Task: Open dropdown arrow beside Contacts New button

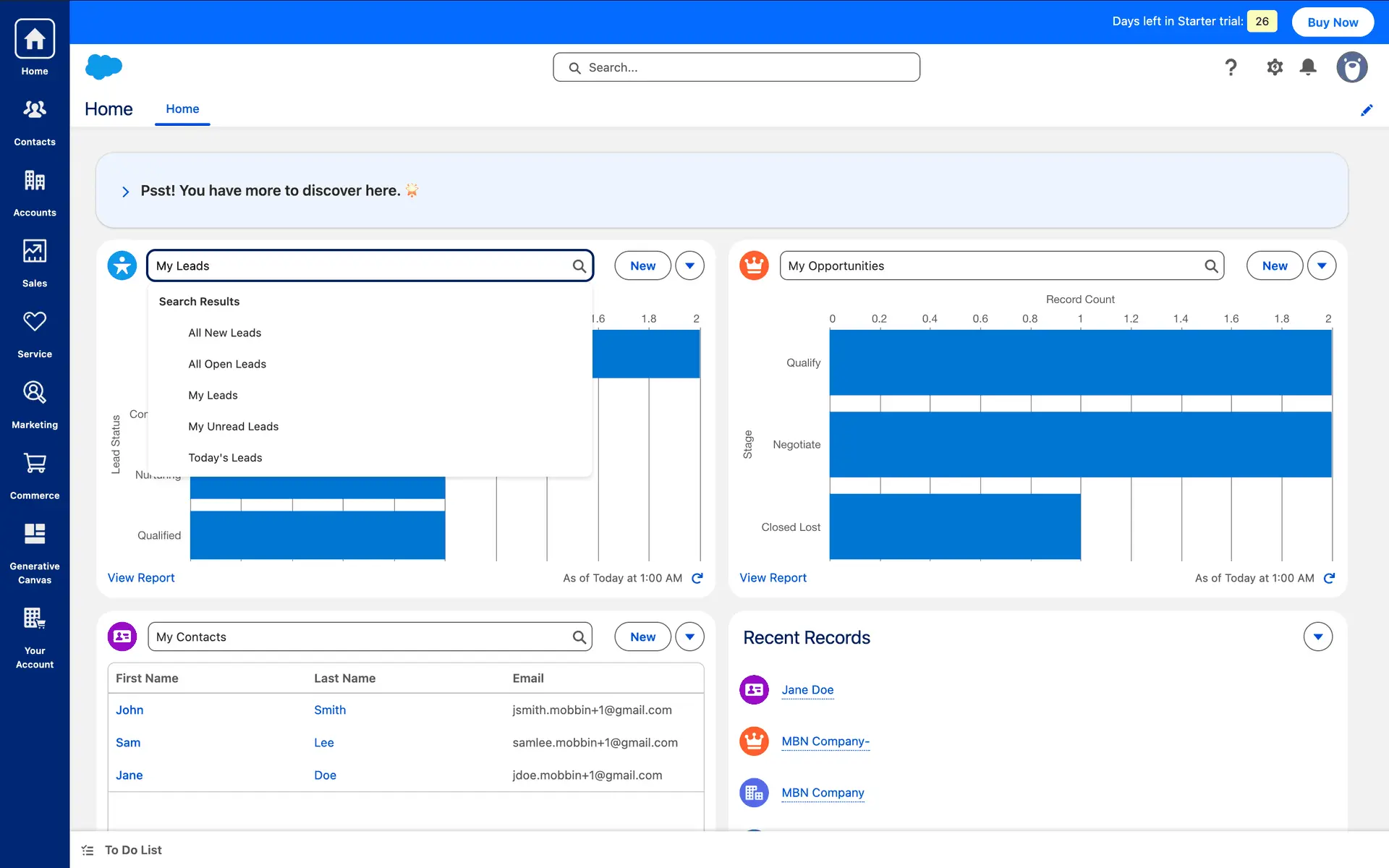Action: 689,637
